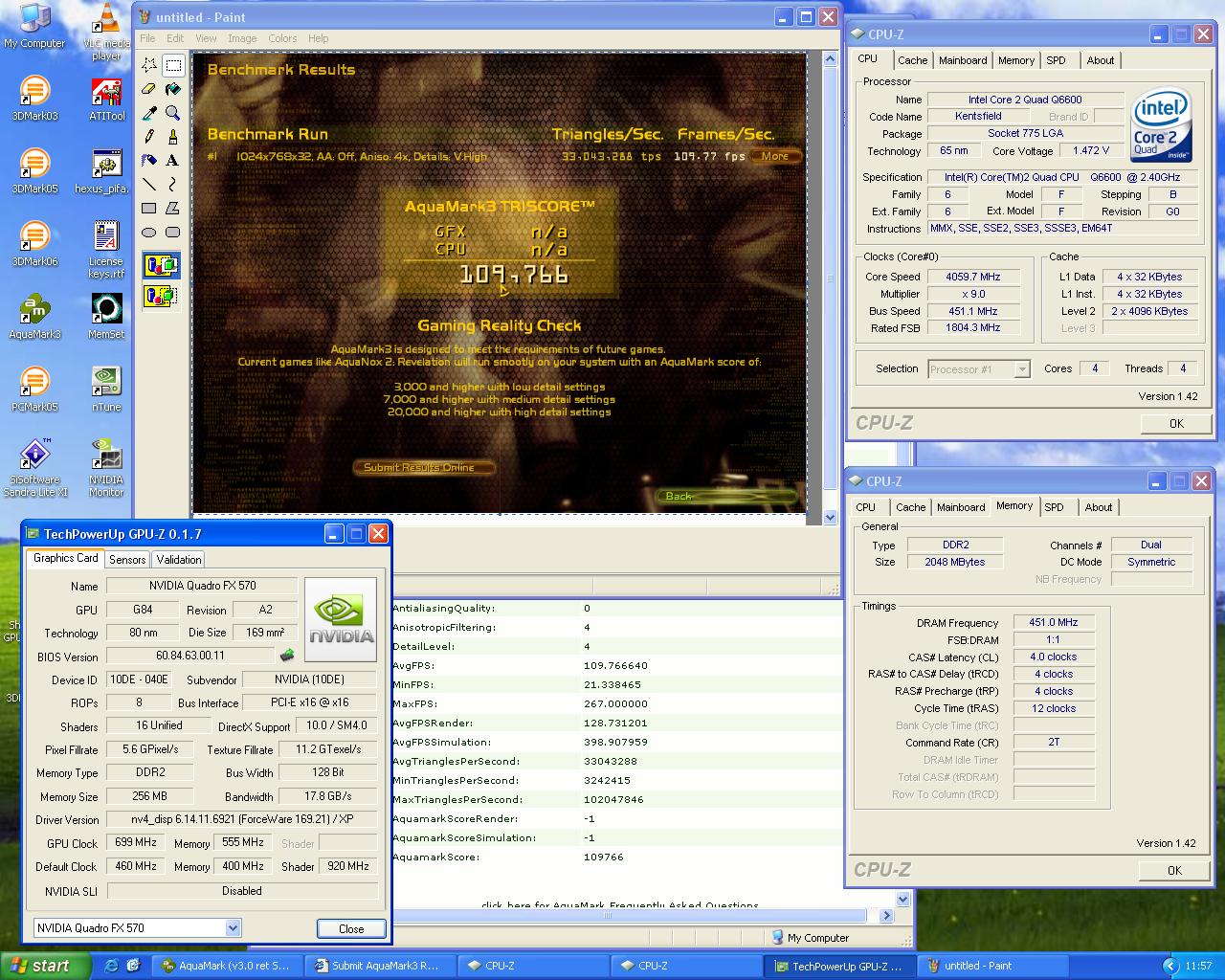Open License keys.rtf desktop file
Screen dimensions: 1225x980
coord(106,250)
